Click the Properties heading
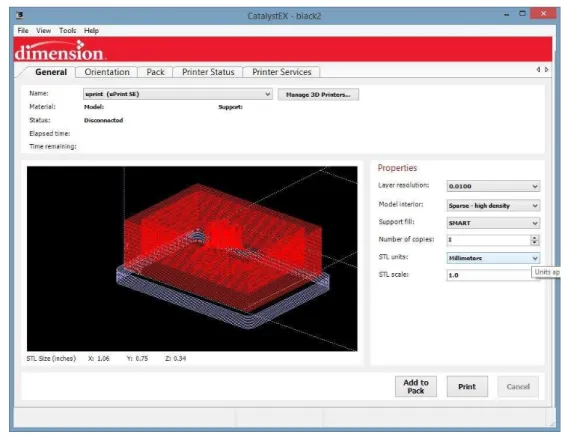565x438 pixels. [397, 168]
